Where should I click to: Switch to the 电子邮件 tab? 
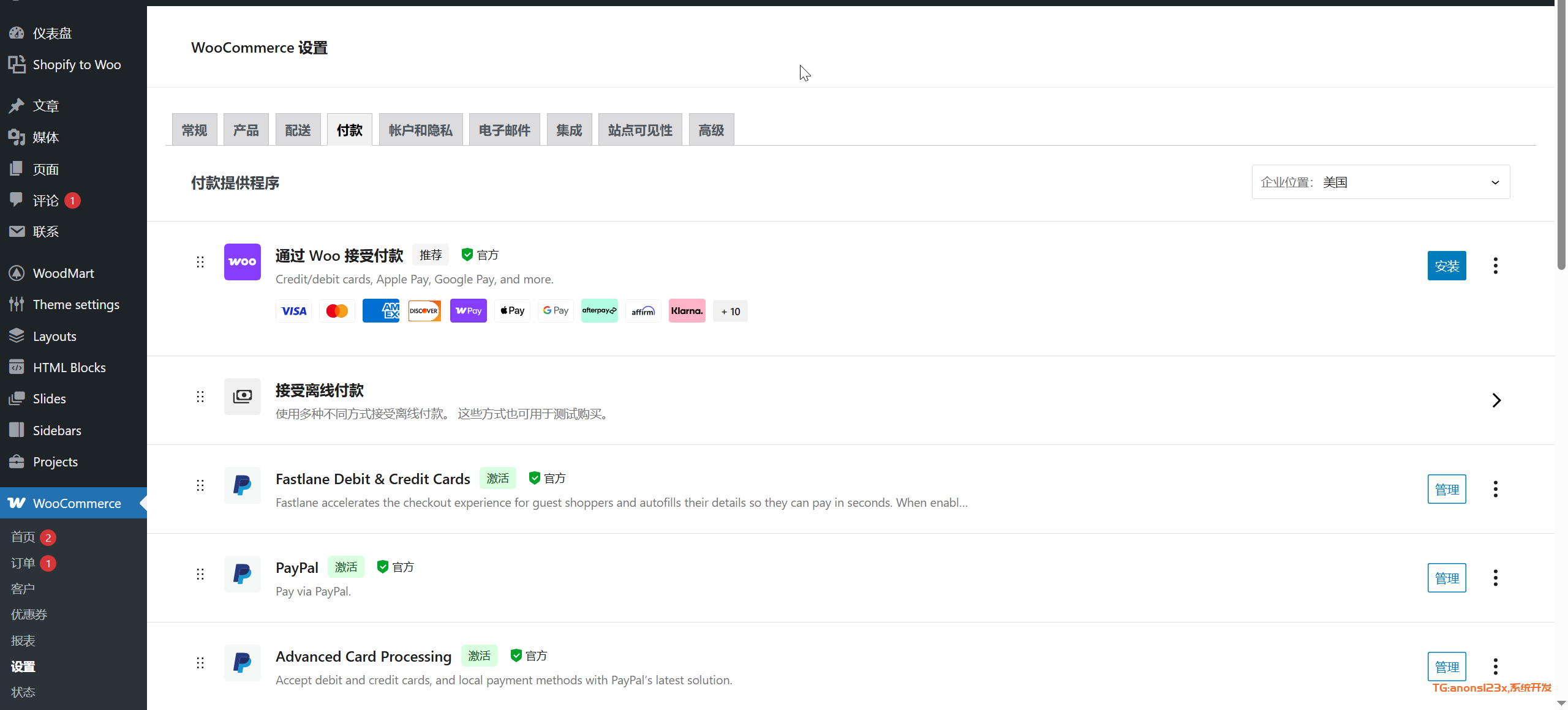(x=504, y=130)
